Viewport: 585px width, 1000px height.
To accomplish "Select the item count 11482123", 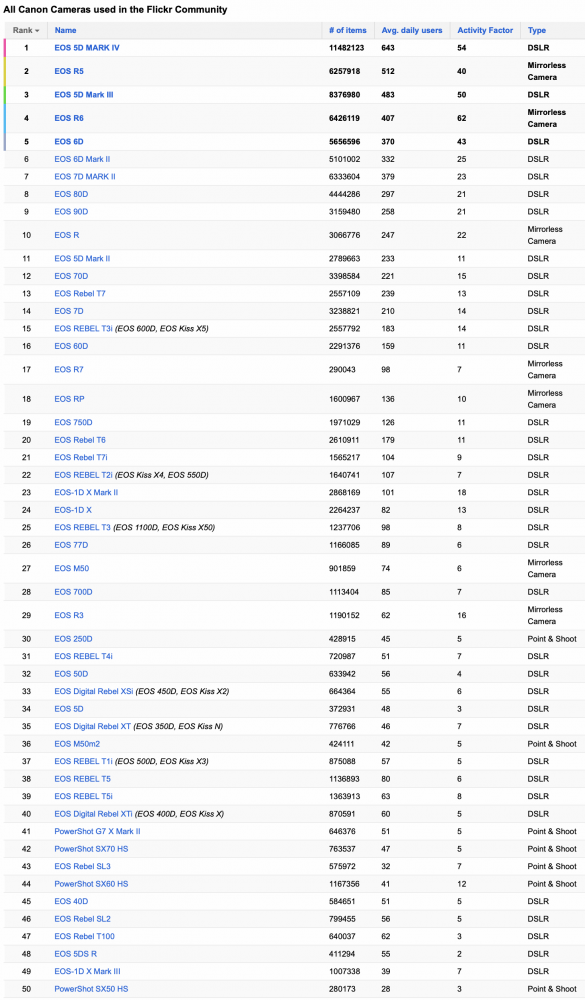I will [x=347, y=48].
